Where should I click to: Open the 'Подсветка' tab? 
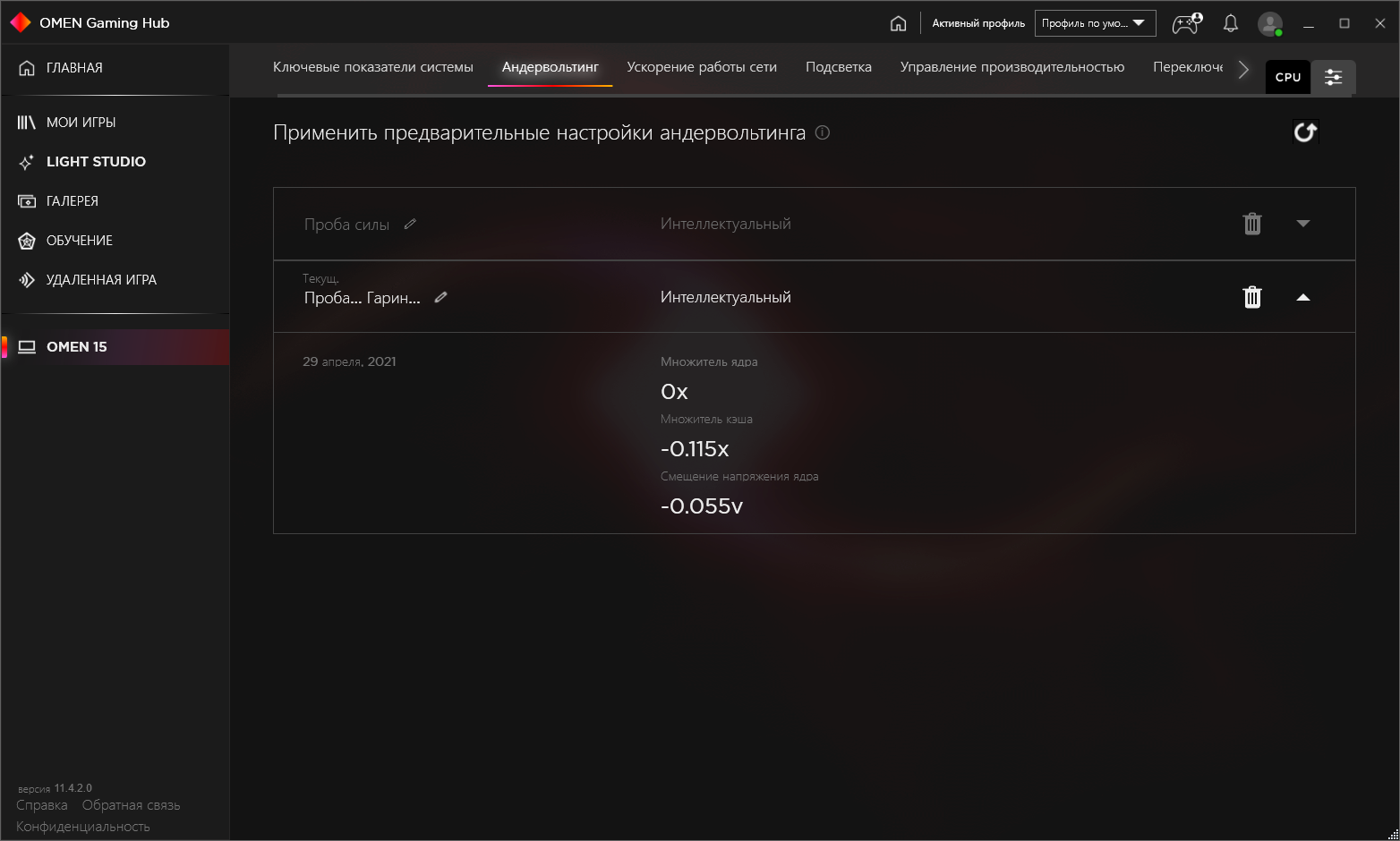838,67
